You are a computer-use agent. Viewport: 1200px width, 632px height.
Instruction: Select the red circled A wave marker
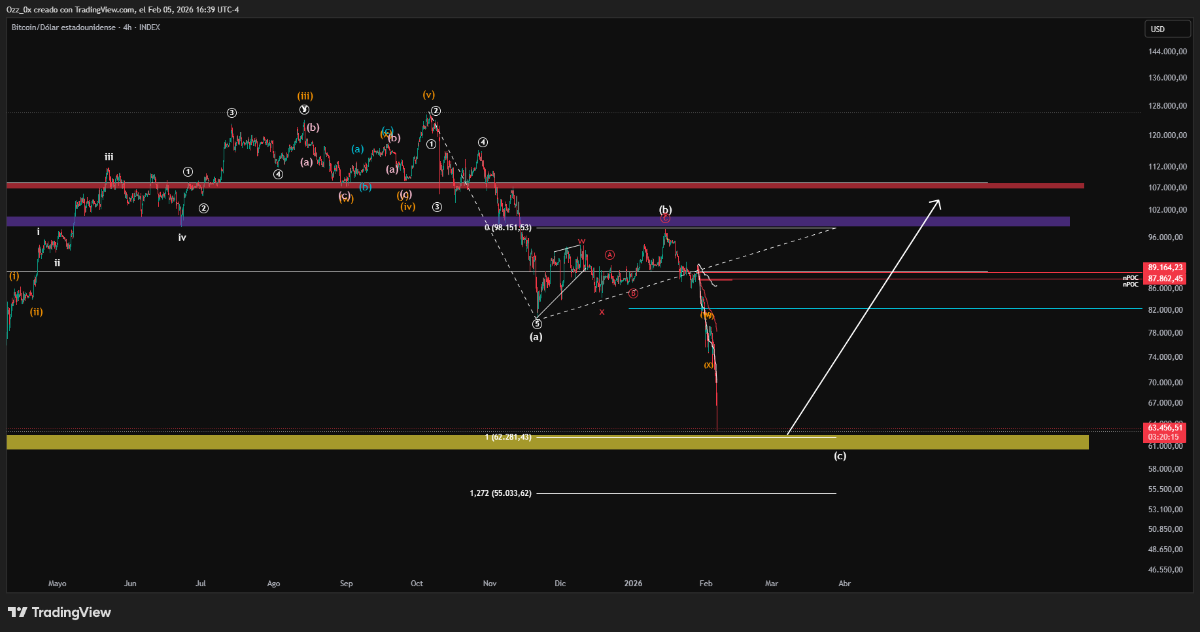609,255
